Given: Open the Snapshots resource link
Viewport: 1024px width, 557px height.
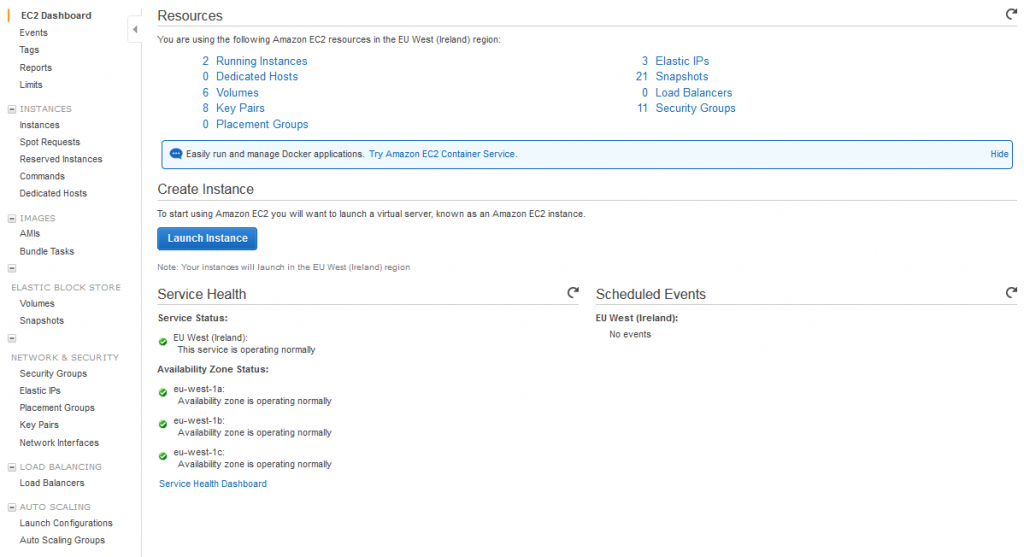Looking at the screenshot, I should coord(681,76).
